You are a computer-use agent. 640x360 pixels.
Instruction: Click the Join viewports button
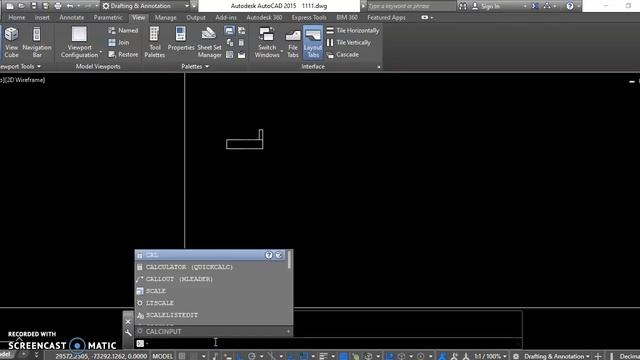tap(119, 42)
